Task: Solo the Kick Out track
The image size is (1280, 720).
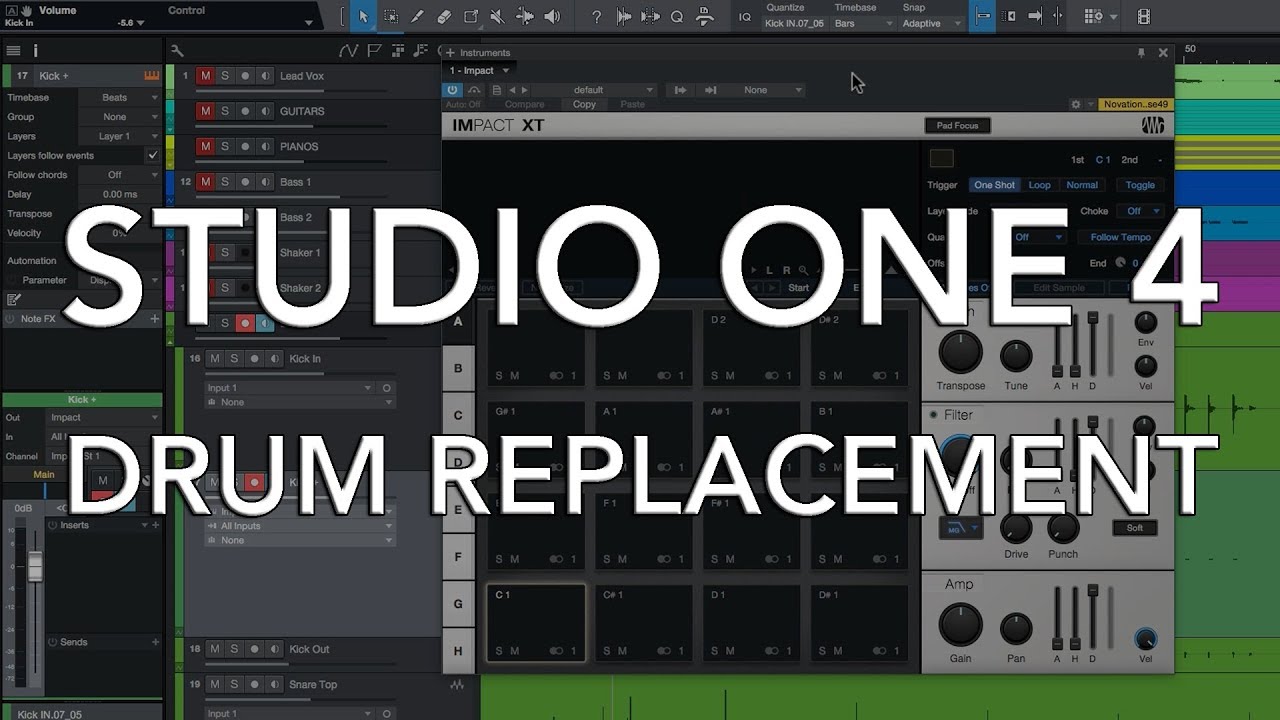Action: pyautogui.click(x=234, y=649)
